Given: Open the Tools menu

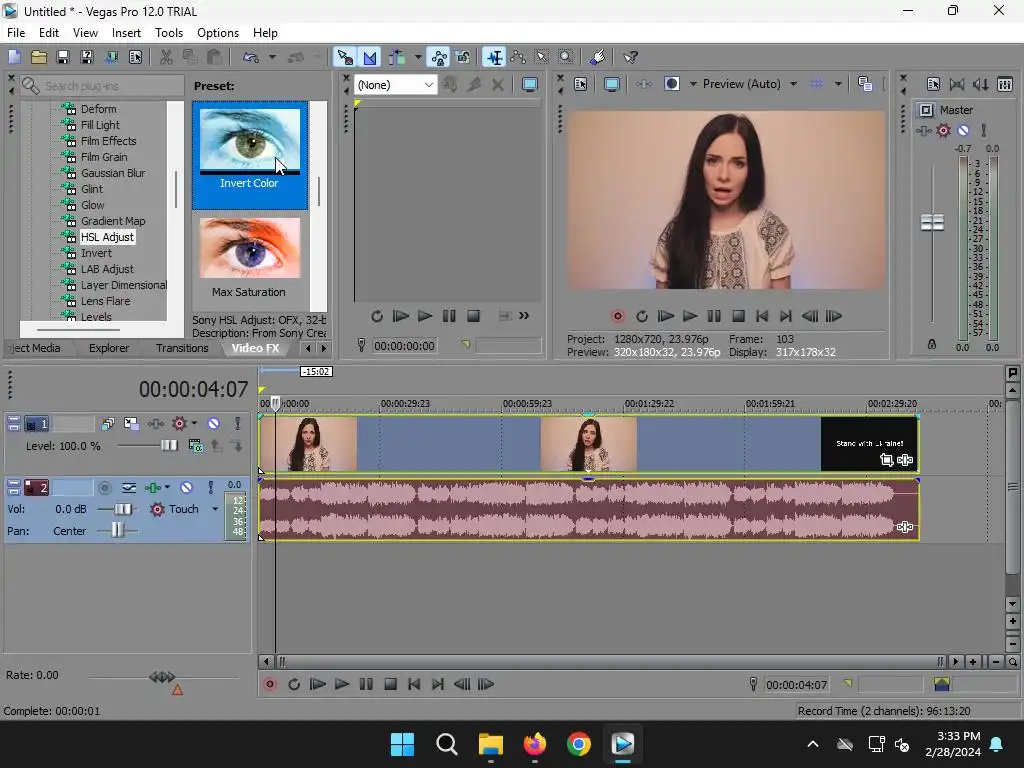Looking at the screenshot, I should [168, 33].
